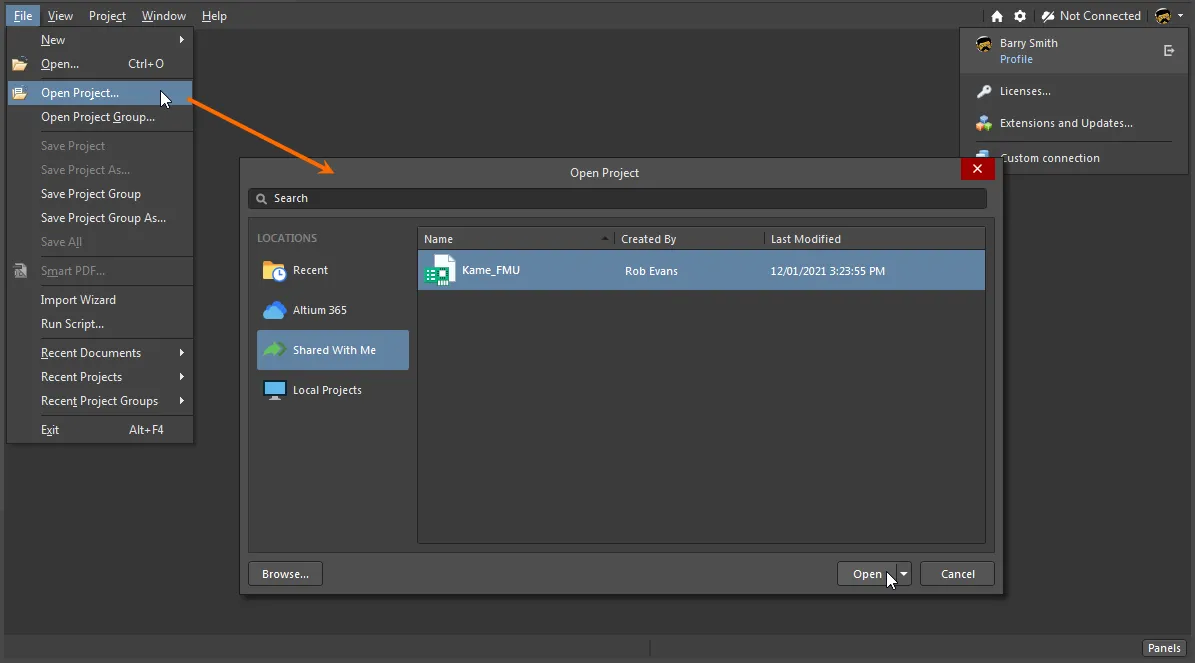Click the Last Modified column header
This screenshot has width=1195, height=663.
click(874, 239)
